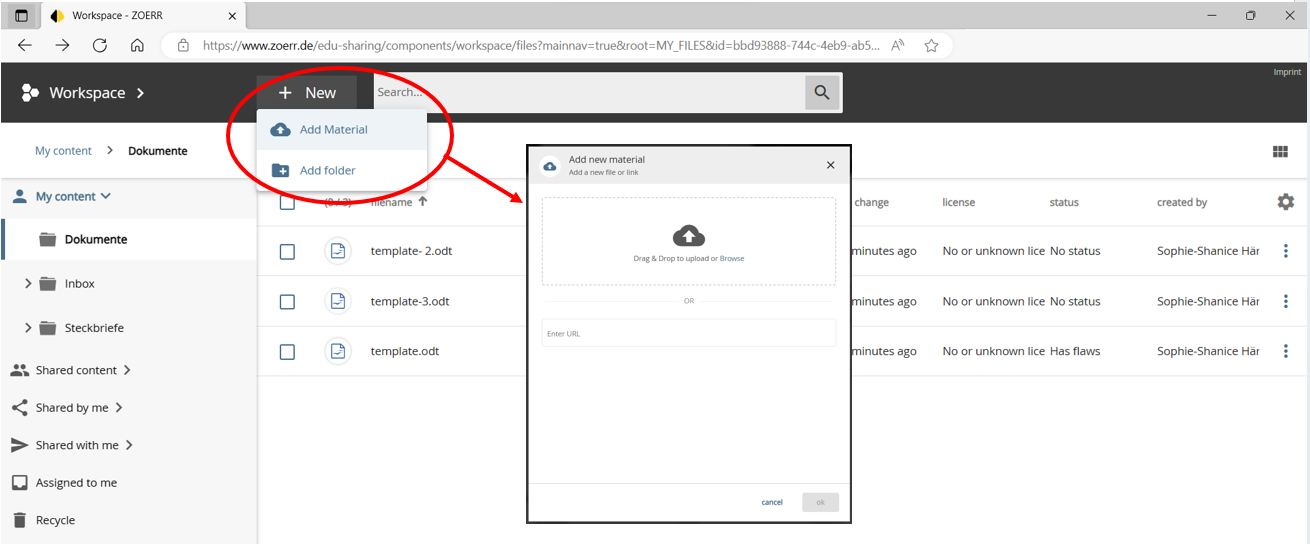1310x544 pixels.
Task: Open table settings gear icon
Action: pos(1285,202)
